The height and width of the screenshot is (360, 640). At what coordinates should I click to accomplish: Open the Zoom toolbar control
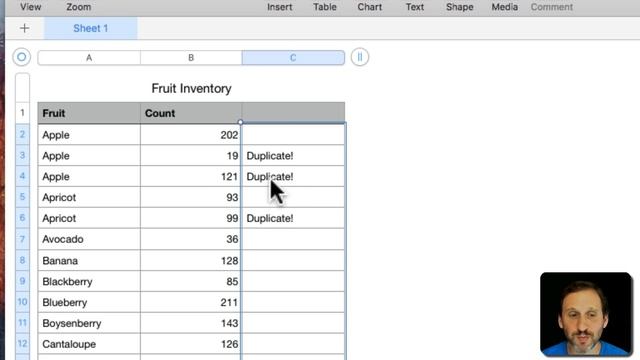[x=79, y=7]
